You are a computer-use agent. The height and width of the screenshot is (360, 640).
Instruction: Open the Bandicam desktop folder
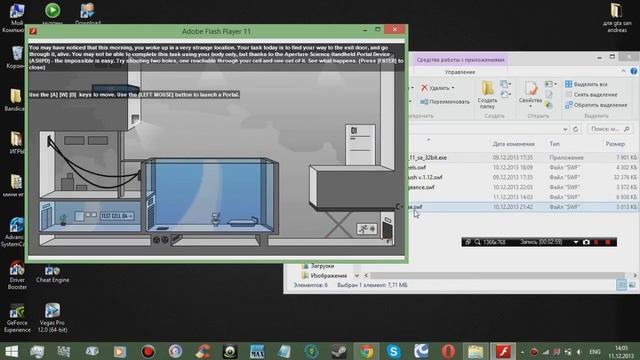coord(15,100)
